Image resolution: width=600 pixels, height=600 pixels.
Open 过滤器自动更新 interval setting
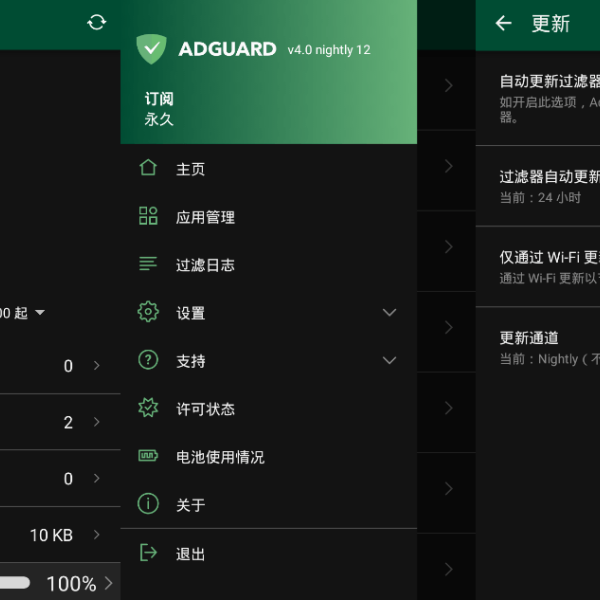[x=538, y=186]
